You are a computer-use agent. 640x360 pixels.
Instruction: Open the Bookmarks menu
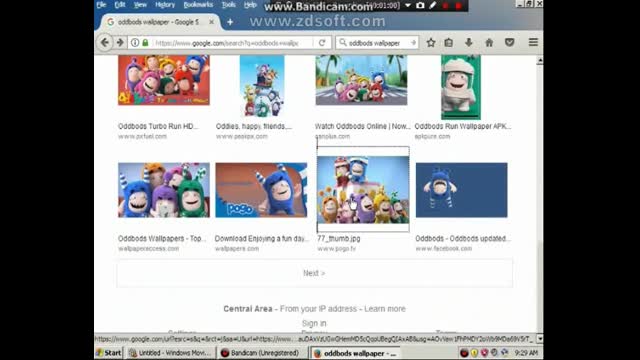198,5
